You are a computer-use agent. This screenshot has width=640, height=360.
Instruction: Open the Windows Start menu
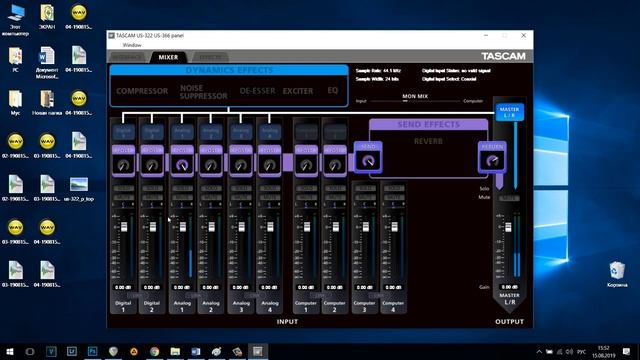coord(10,351)
